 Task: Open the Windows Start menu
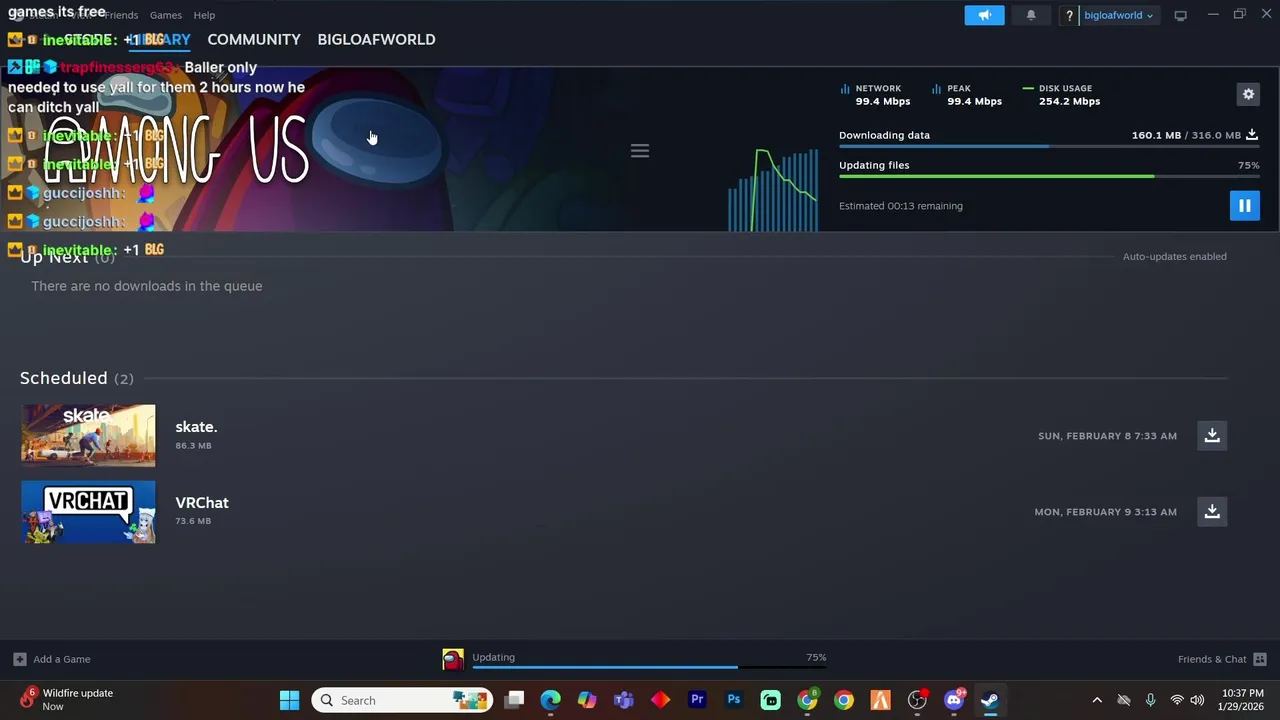289,700
